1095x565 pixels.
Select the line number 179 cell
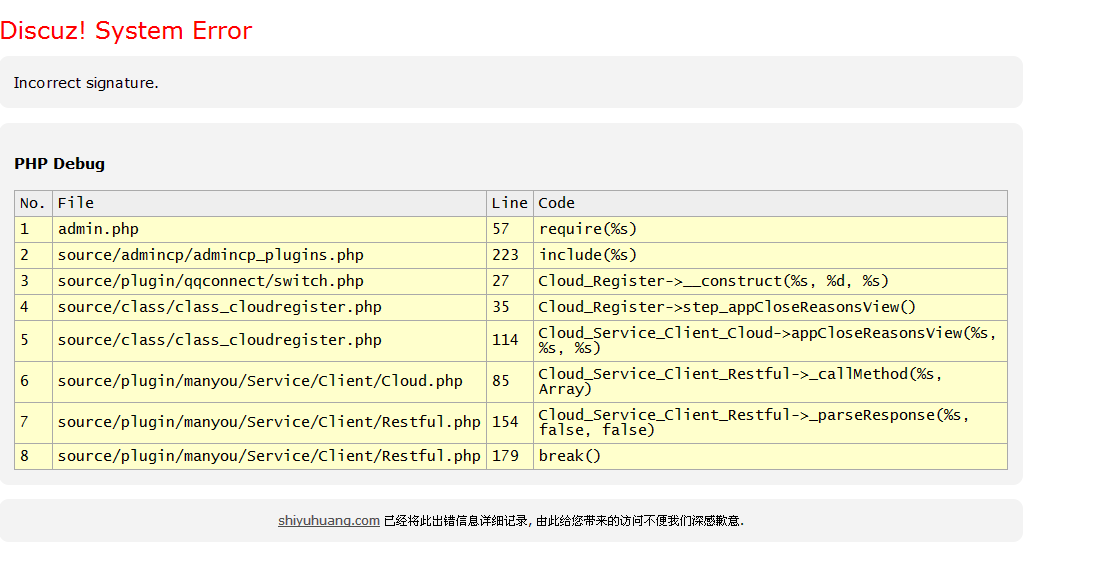(x=505, y=456)
